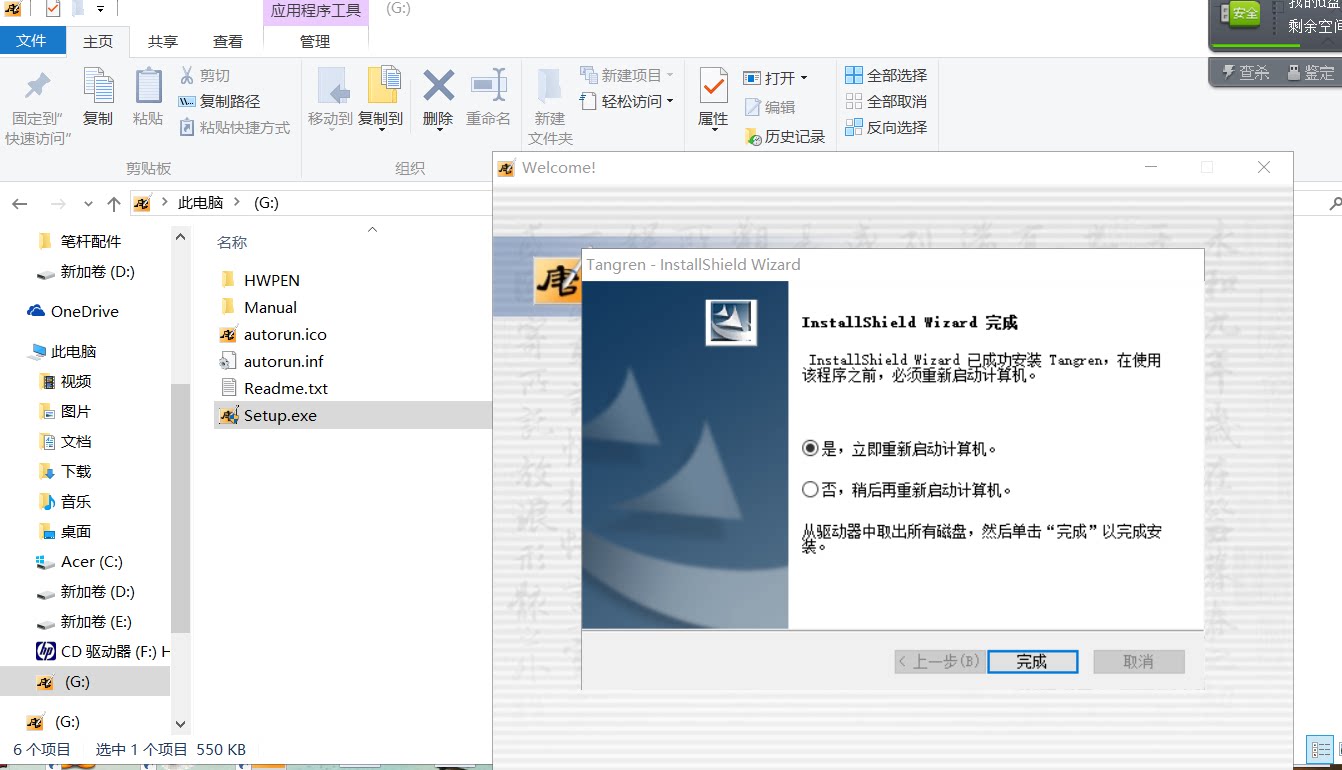Switch to details view icon
The height and width of the screenshot is (770, 1342).
click(x=1320, y=749)
